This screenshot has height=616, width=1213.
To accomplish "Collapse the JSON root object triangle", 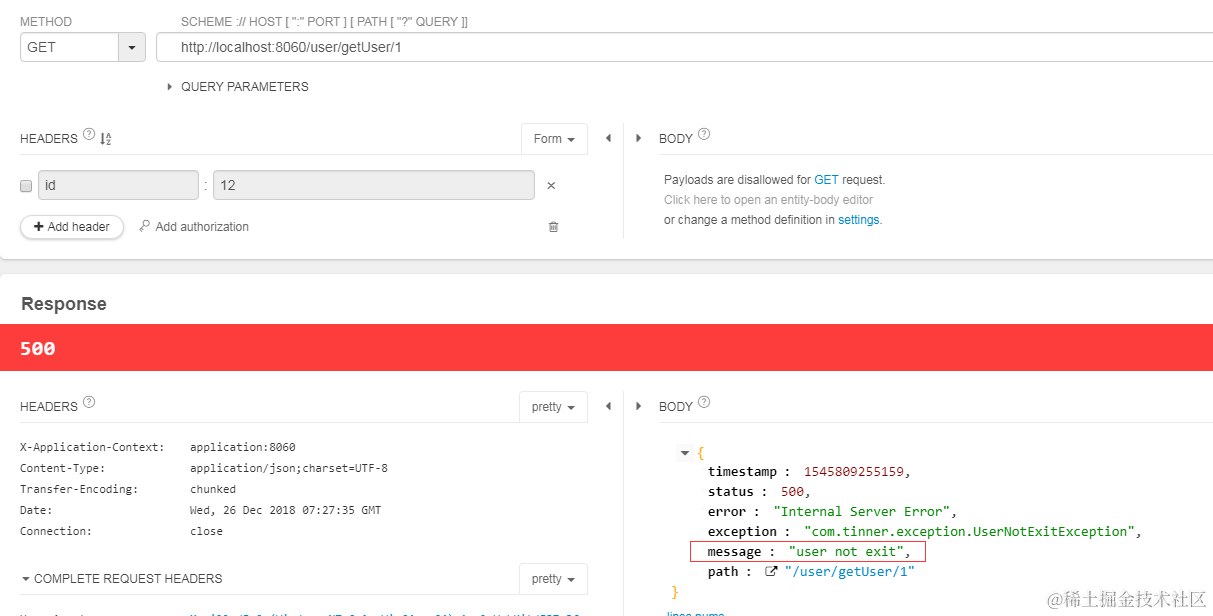I will (685, 453).
